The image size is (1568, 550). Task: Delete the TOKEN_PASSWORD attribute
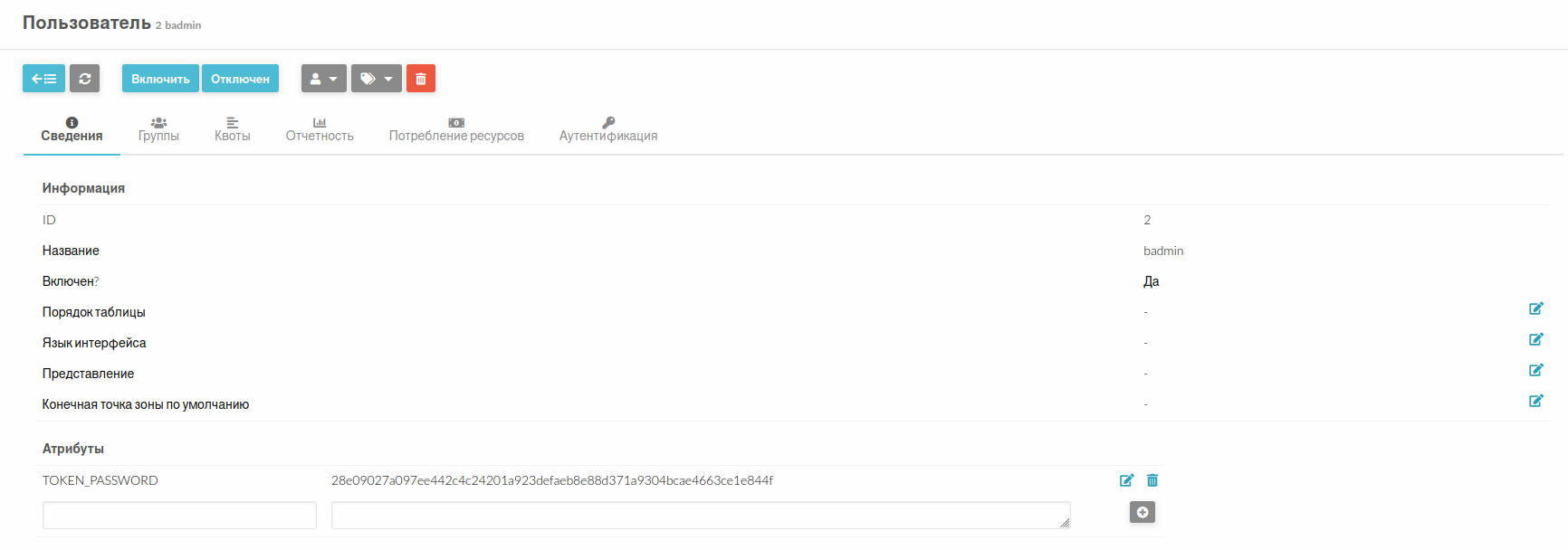(x=1152, y=480)
